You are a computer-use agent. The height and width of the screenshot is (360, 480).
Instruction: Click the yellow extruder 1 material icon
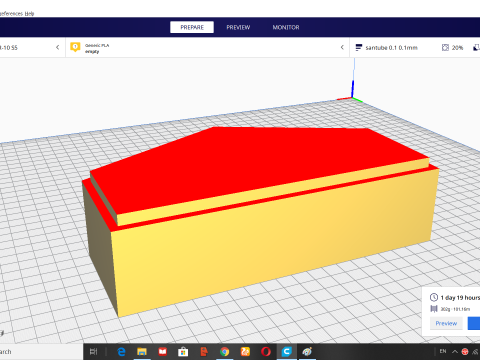(75, 47)
